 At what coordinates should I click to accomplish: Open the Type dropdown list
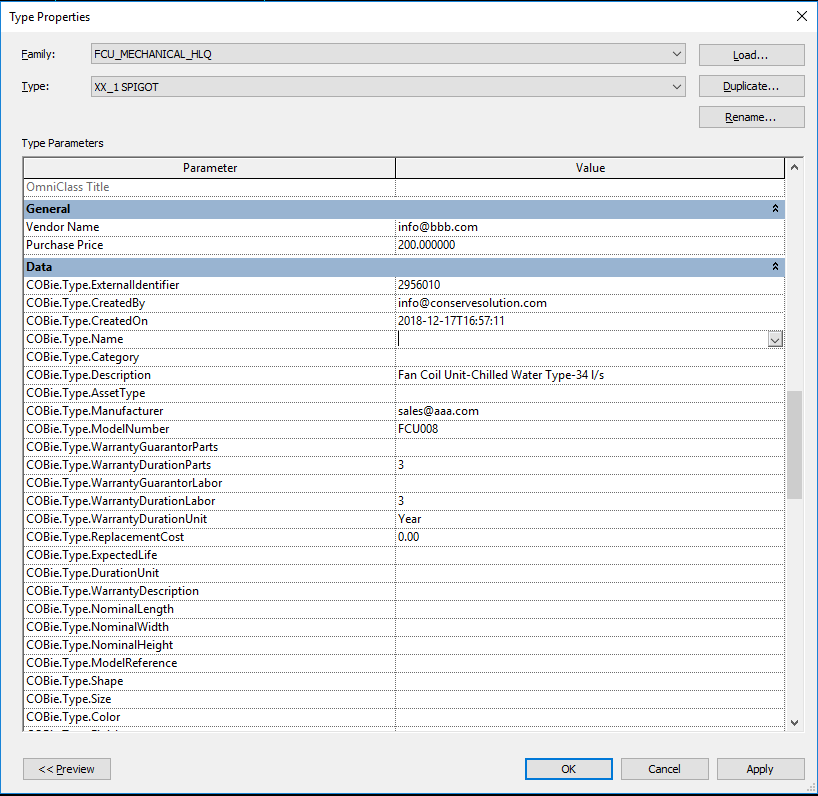coord(677,87)
